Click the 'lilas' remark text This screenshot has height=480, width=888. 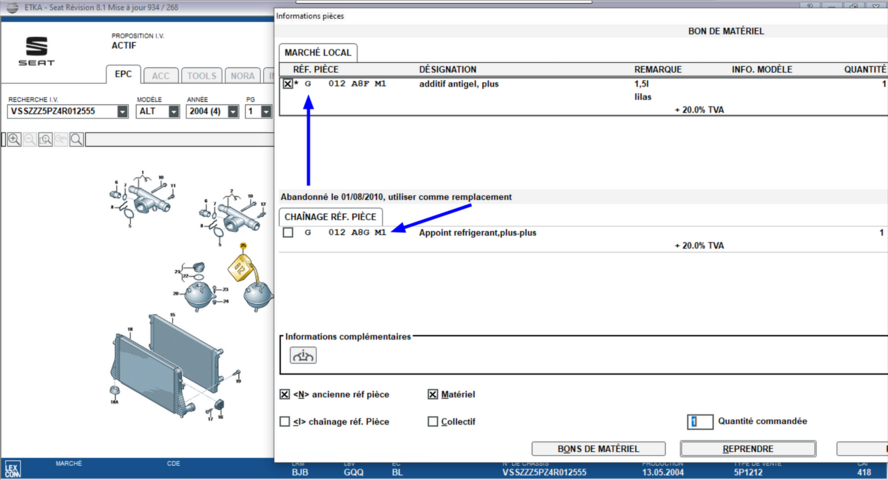643,97
